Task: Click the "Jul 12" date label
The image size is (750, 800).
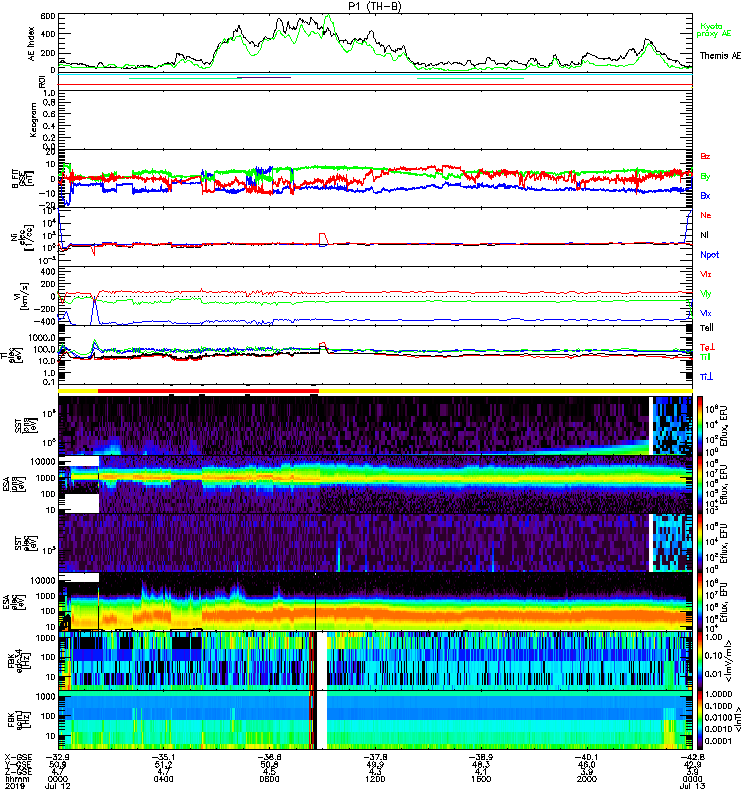Action: [x=58, y=786]
